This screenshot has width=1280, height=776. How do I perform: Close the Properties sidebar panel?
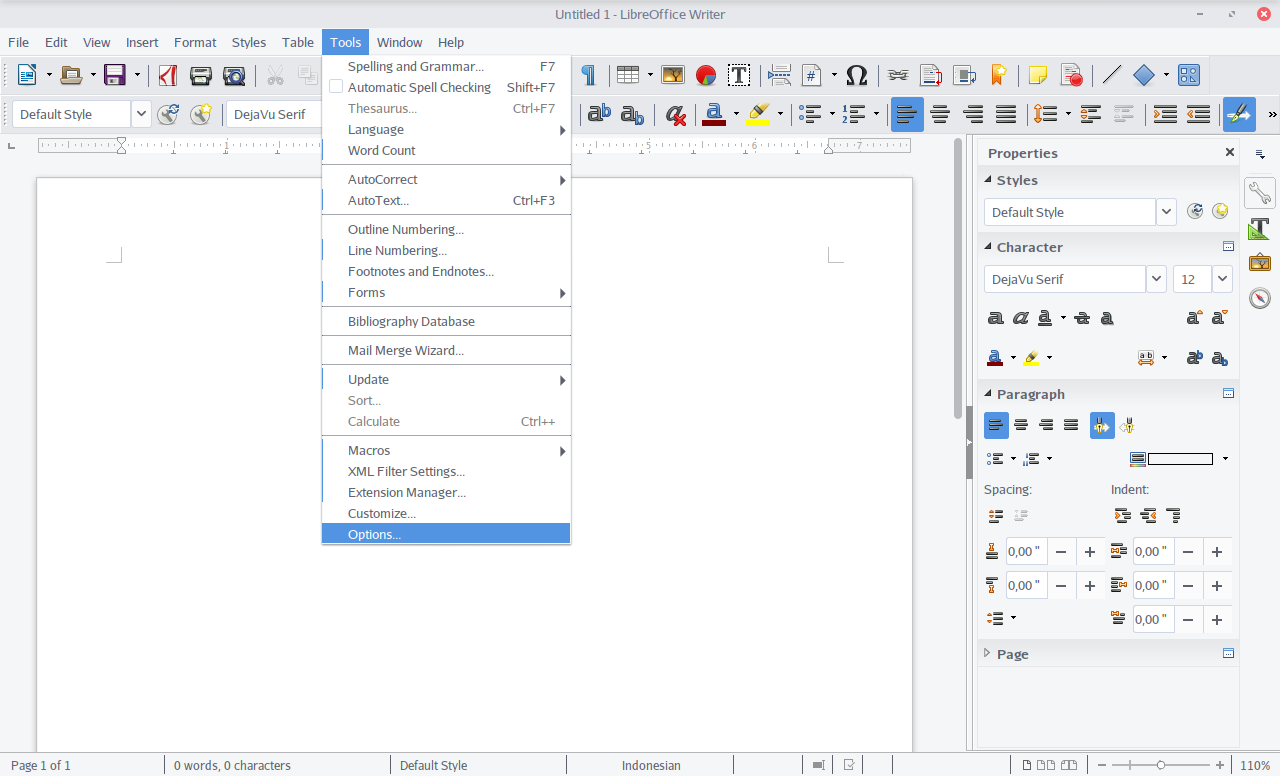[1230, 152]
